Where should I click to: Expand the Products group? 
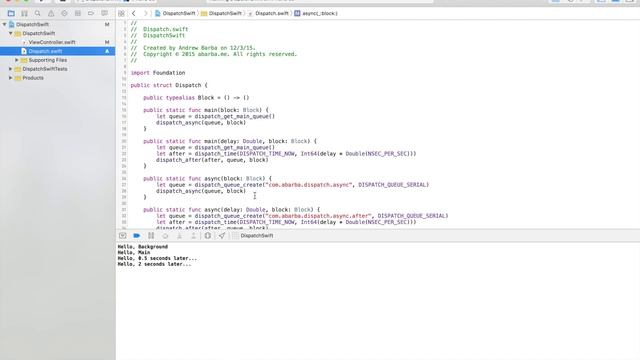[11, 78]
